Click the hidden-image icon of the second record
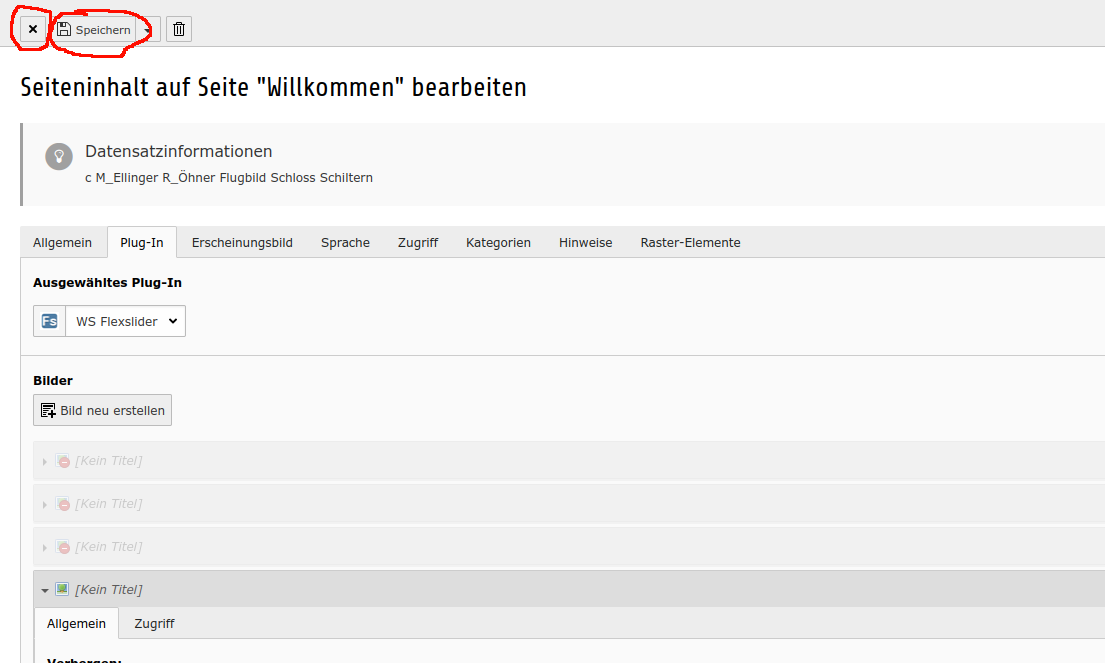Viewport: 1105px width, 663px height. [x=63, y=504]
